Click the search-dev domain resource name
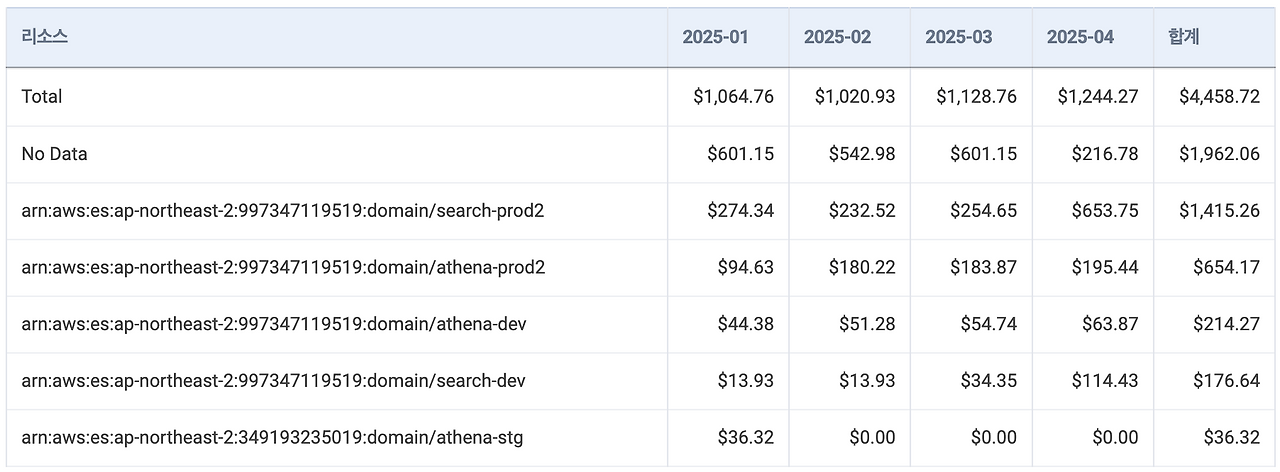 coord(273,381)
